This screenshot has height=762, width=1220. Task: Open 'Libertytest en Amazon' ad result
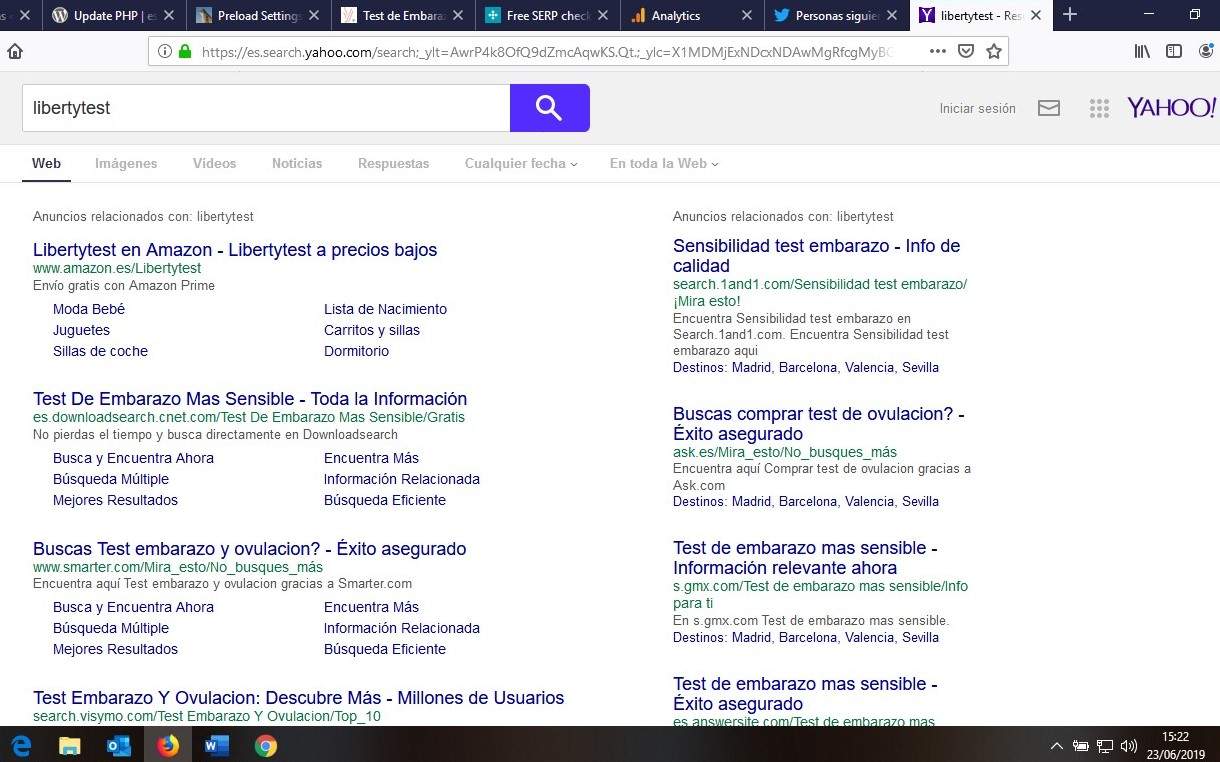point(235,250)
